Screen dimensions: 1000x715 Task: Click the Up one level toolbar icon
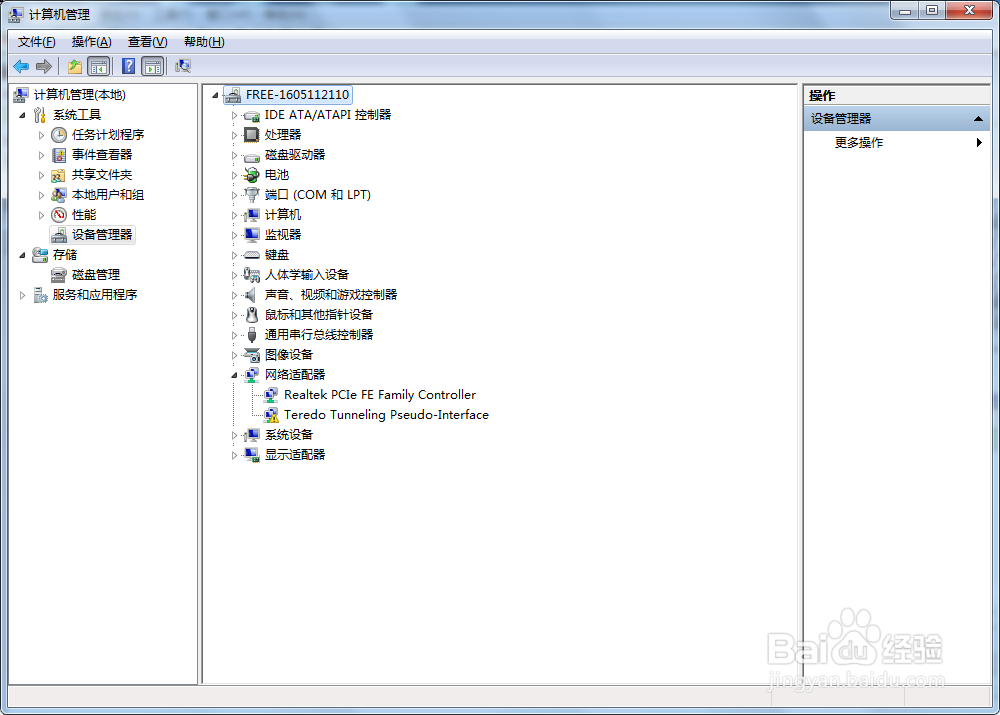[x=75, y=66]
